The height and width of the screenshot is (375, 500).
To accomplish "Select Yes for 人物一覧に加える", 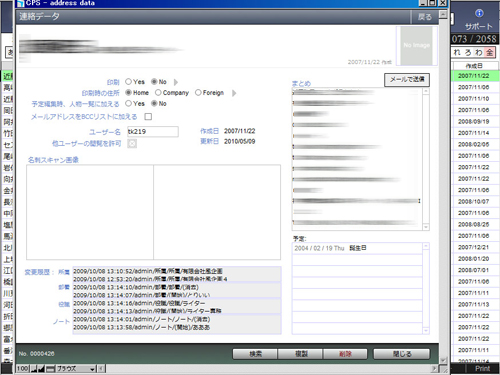I will click(128, 103).
